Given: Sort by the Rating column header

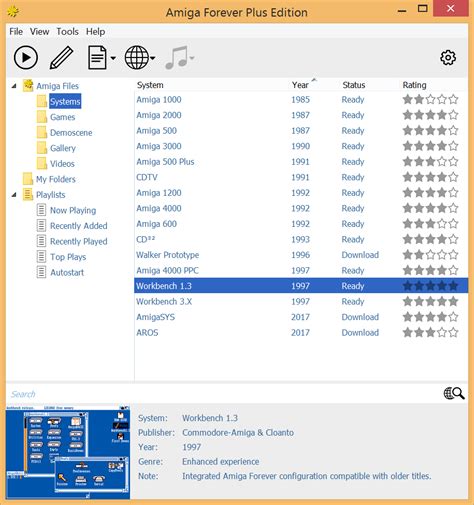Looking at the screenshot, I should tap(414, 85).
